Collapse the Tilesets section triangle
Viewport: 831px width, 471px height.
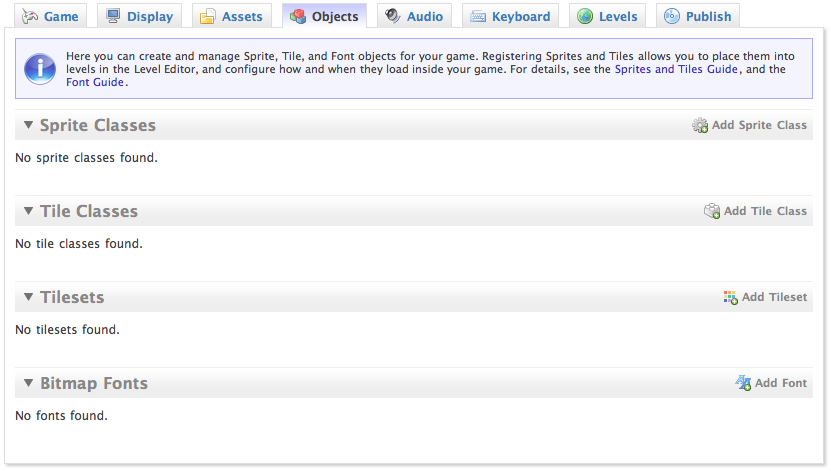[28, 298]
